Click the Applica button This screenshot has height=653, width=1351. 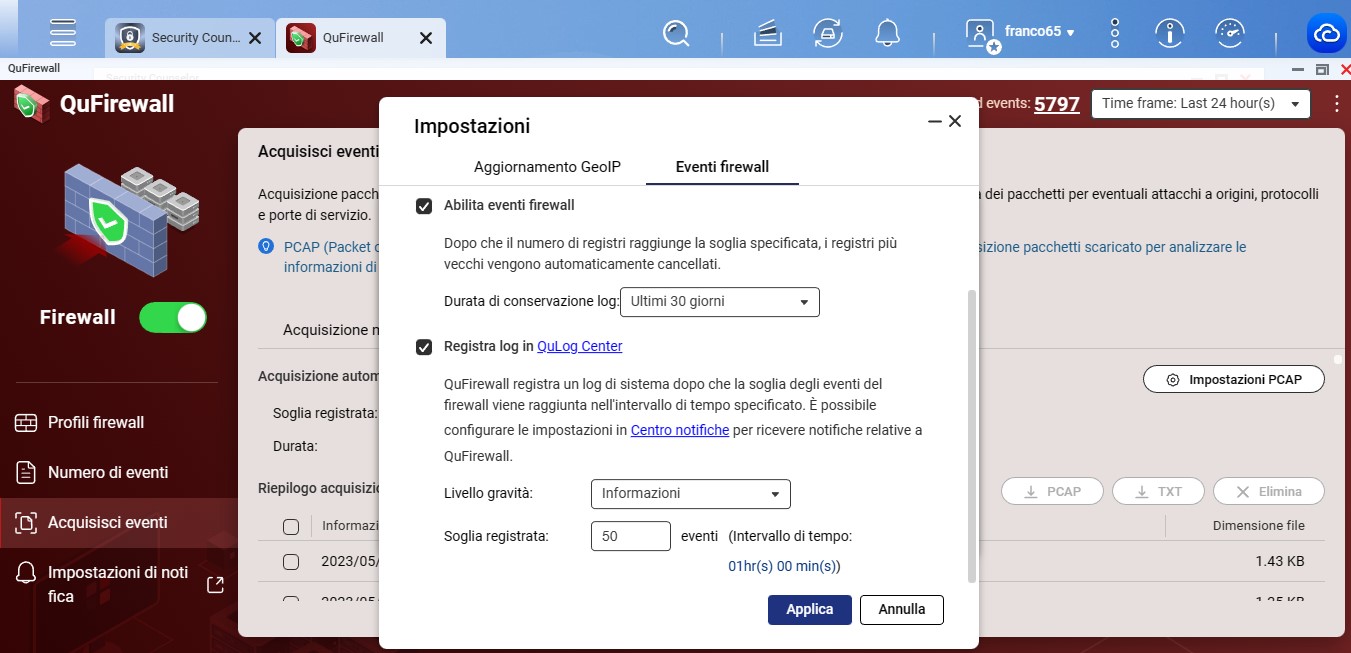pyautogui.click(x=809, y=610)
